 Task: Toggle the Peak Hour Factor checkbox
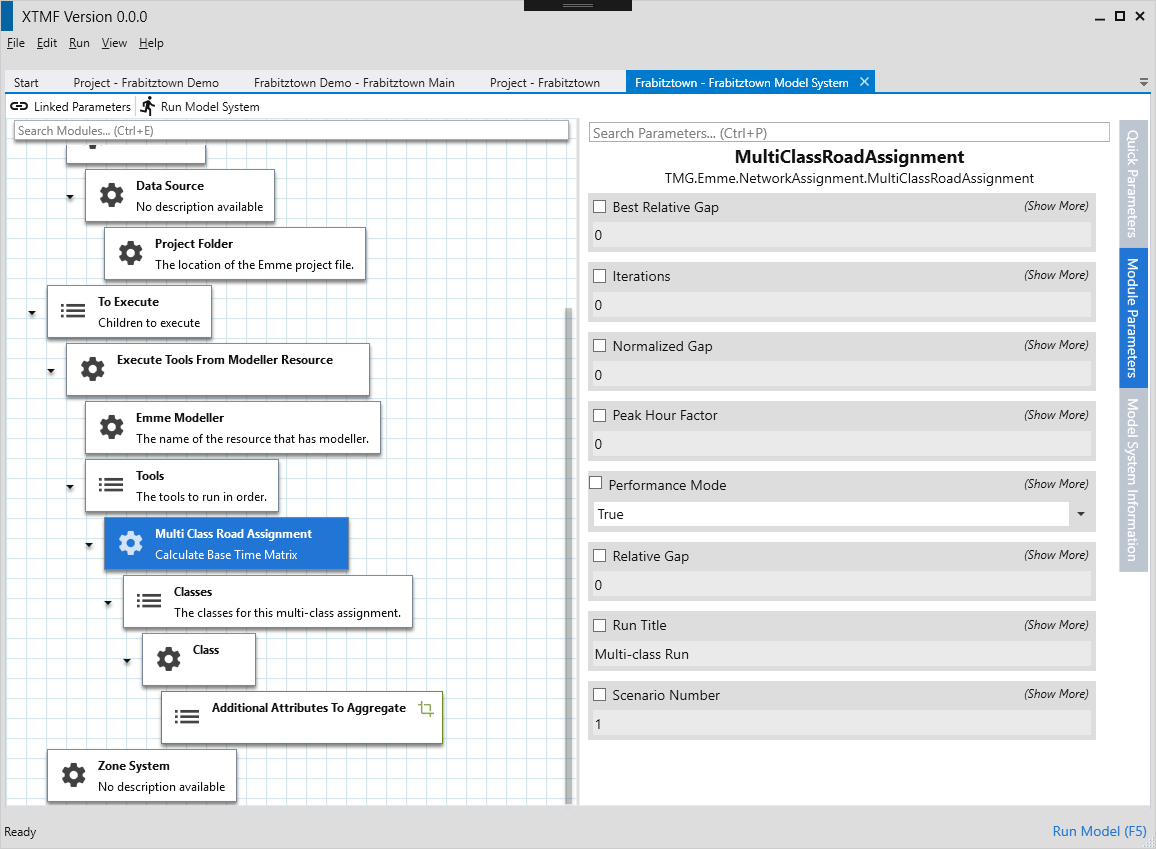point(600,416)
